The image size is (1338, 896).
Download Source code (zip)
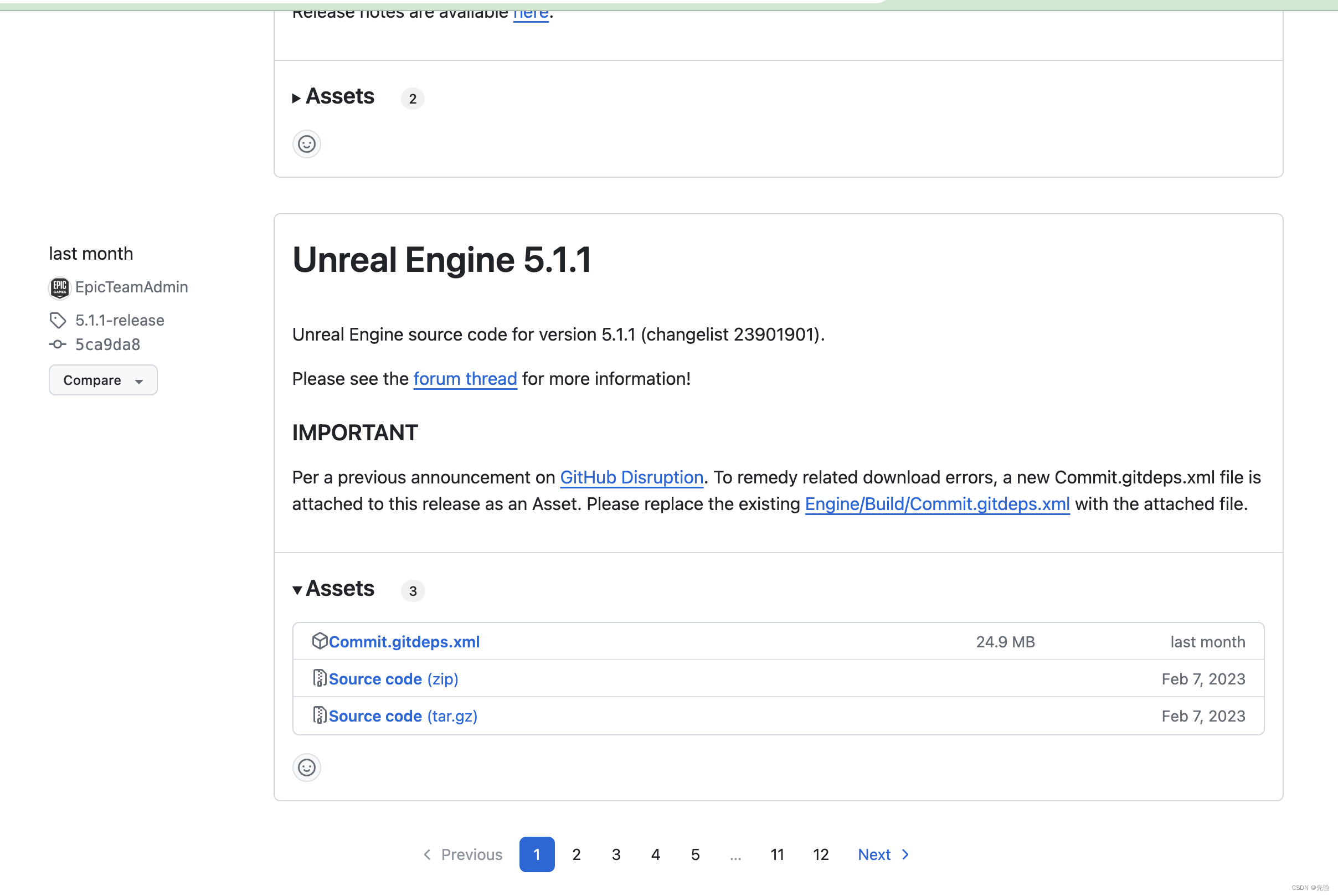[x=375, y=678]
